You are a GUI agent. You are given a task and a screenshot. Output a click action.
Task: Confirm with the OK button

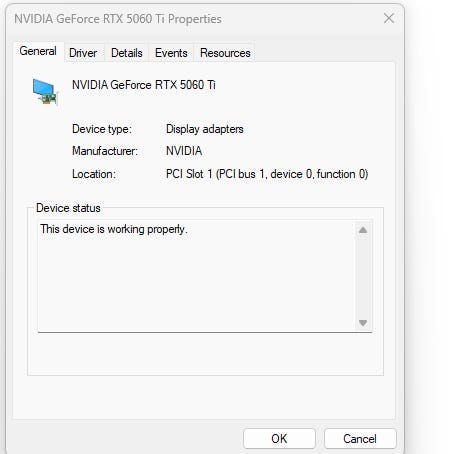pos(279,439)
